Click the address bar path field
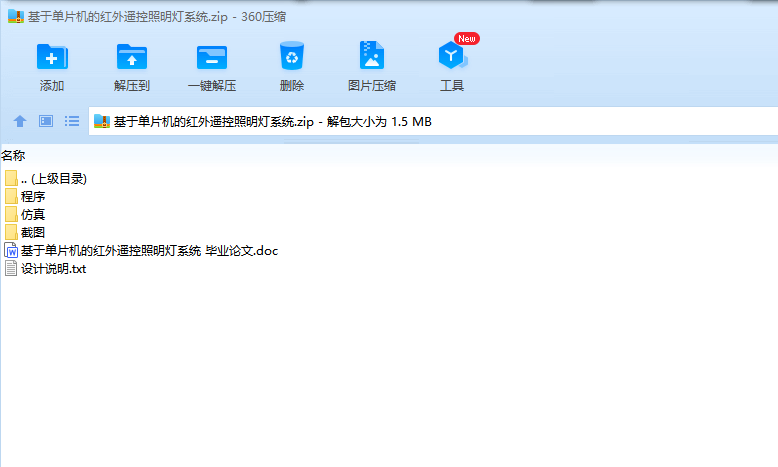 tap(433, 121)
